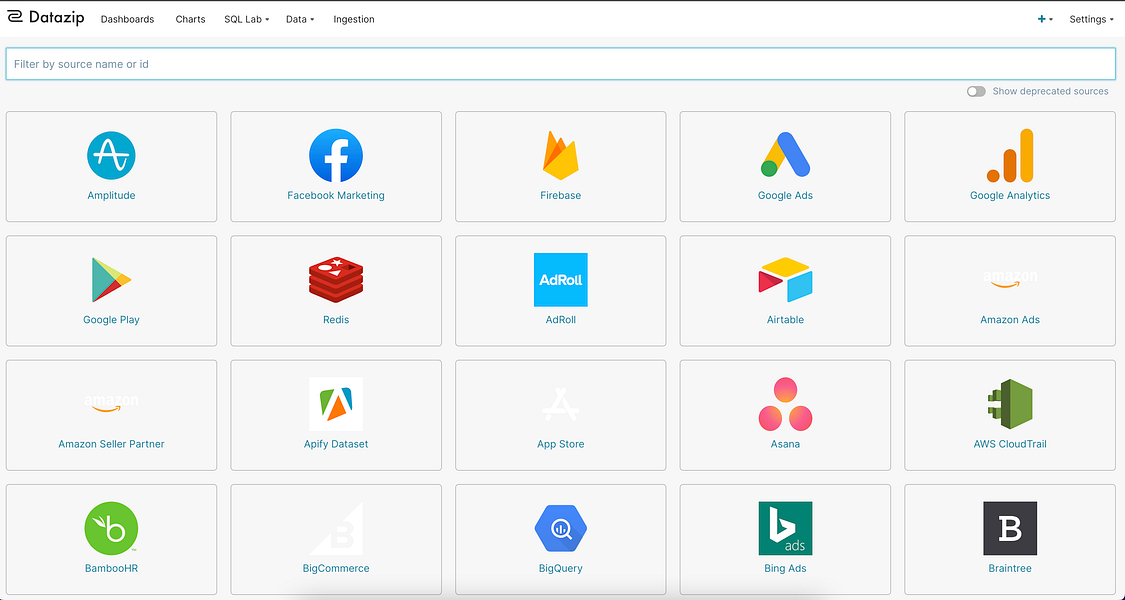This screenshot has width=1125, height=600.
Task: Expand the Data dropdown
Action: click(x=299, y=18)
